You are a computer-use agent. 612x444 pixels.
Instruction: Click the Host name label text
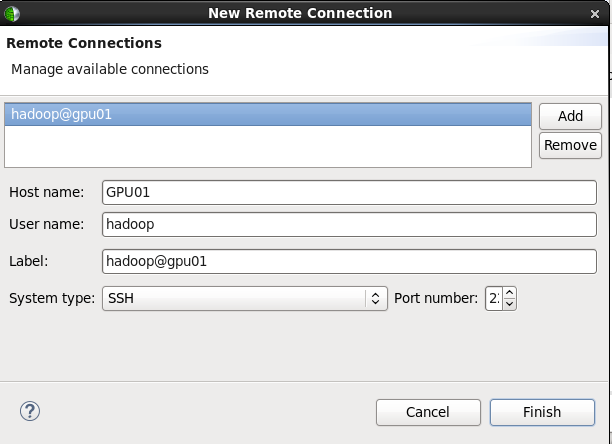pyautogui.click(x=46, y=192)
